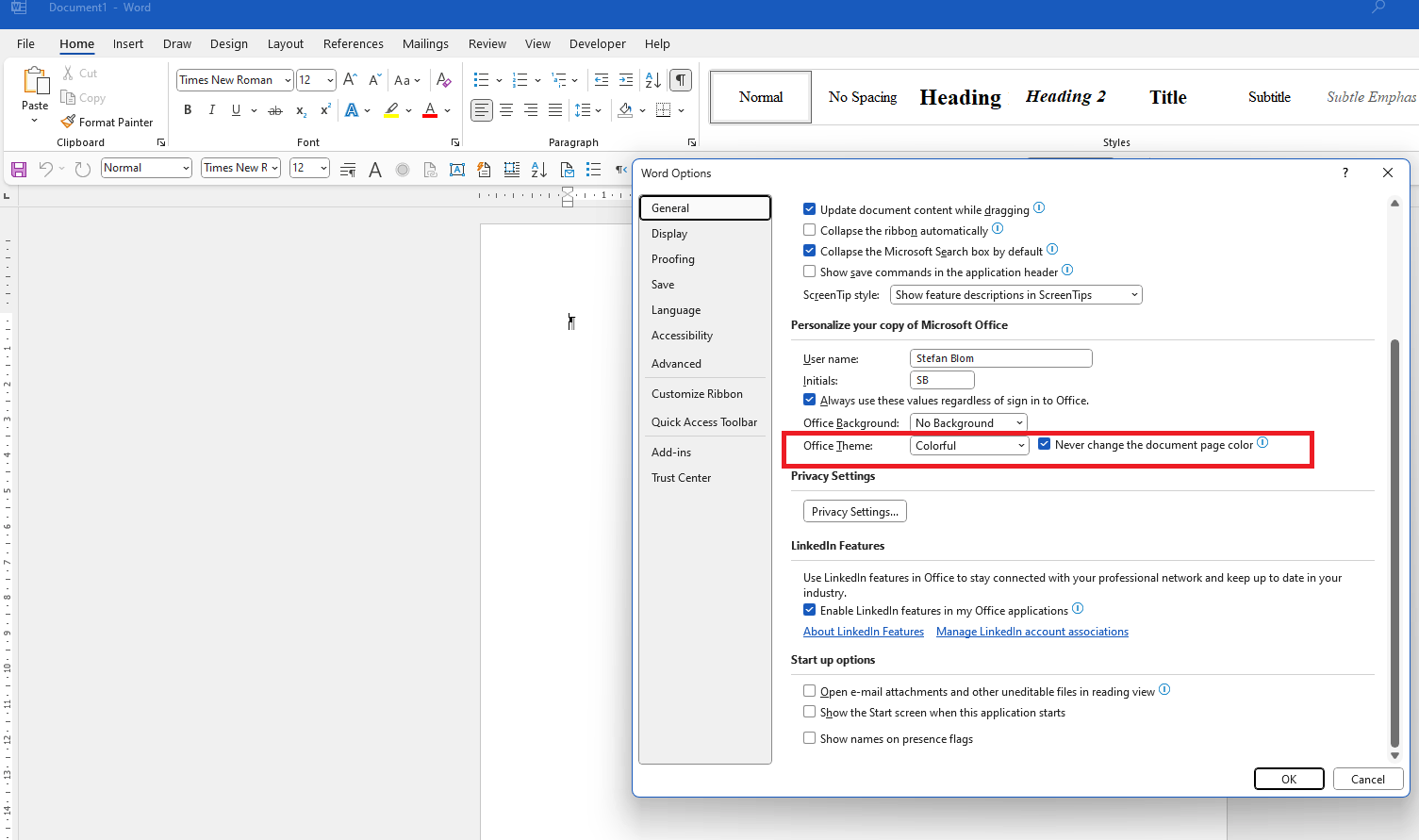The width and height of the screenshot is (1419, 840).
Task: Toggle bold formatting in the ribbon
Action: click(187, 110)
